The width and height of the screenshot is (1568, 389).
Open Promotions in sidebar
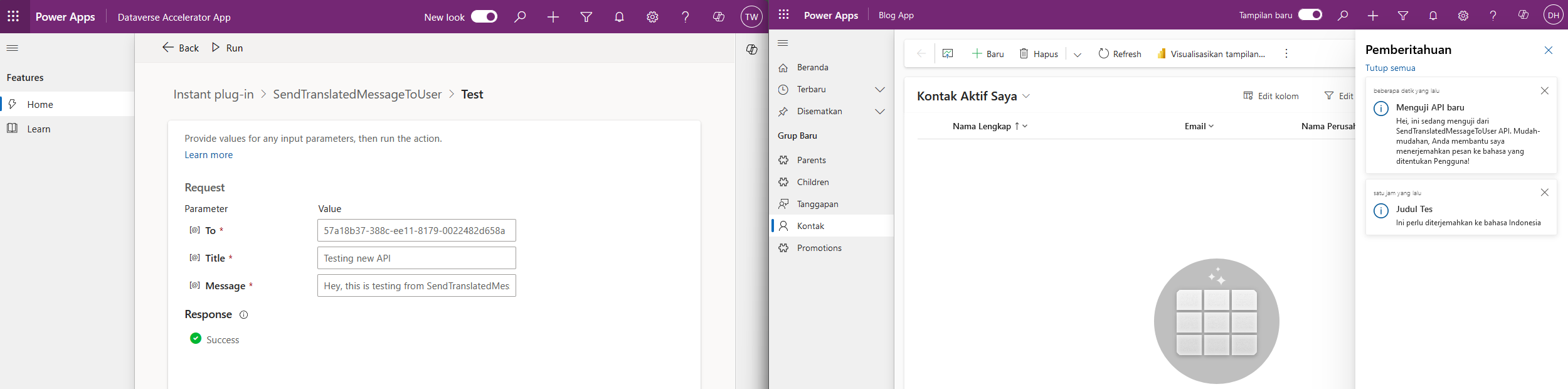832,248
